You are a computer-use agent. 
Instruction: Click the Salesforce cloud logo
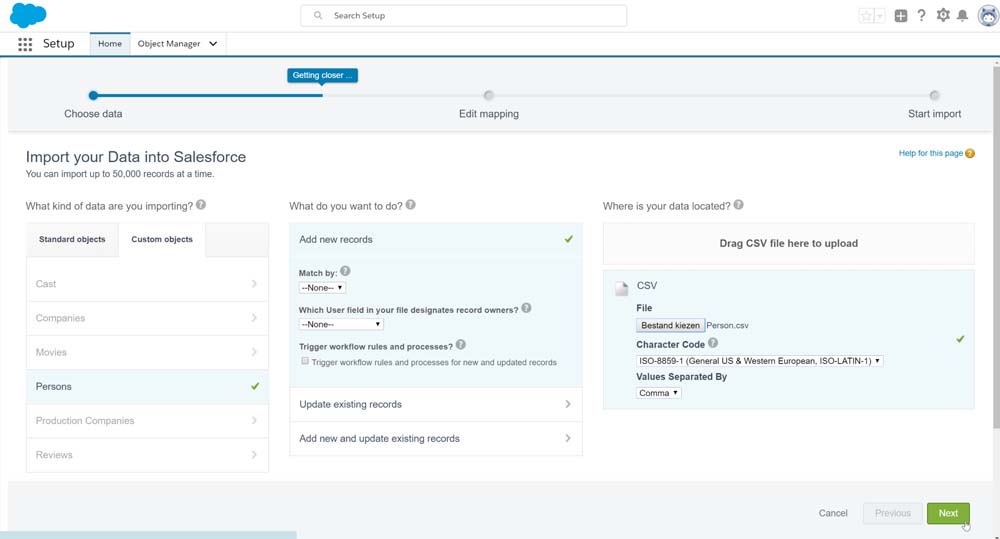point(28,15)
